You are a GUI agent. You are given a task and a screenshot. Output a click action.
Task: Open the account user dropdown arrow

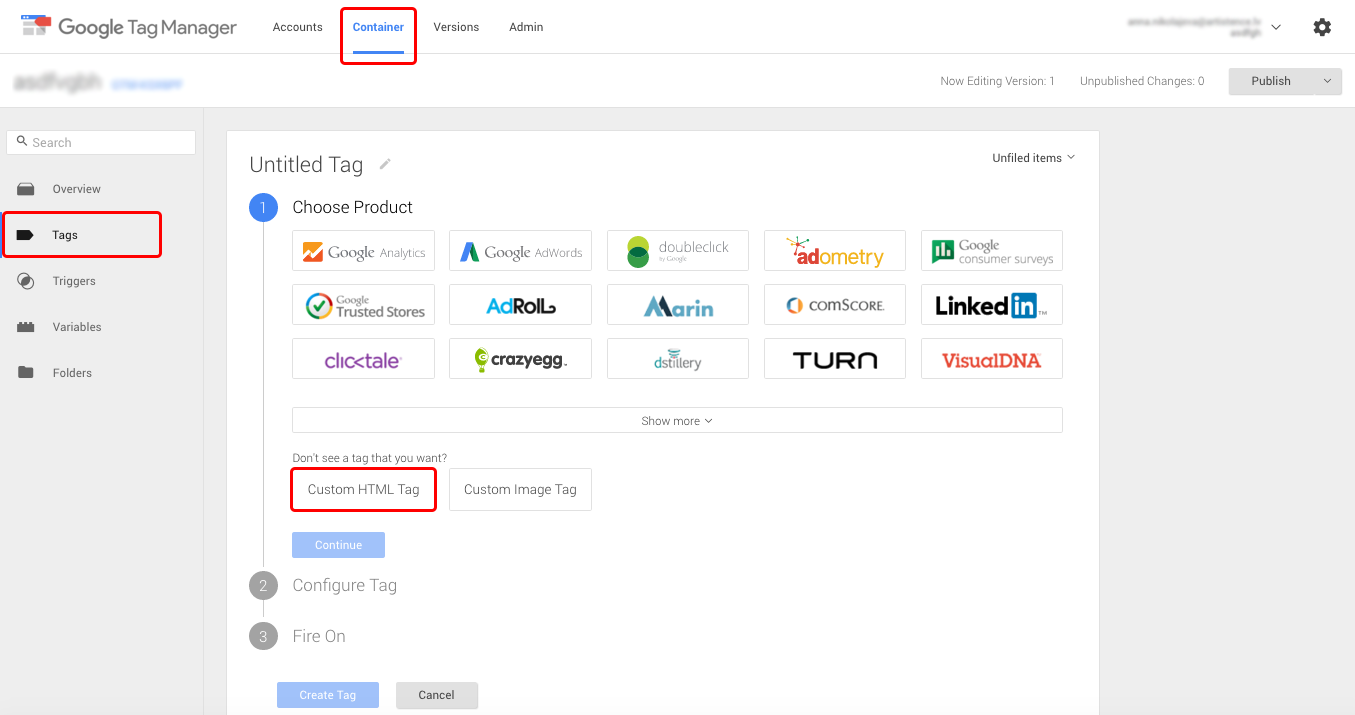[x=1276, y=27]
